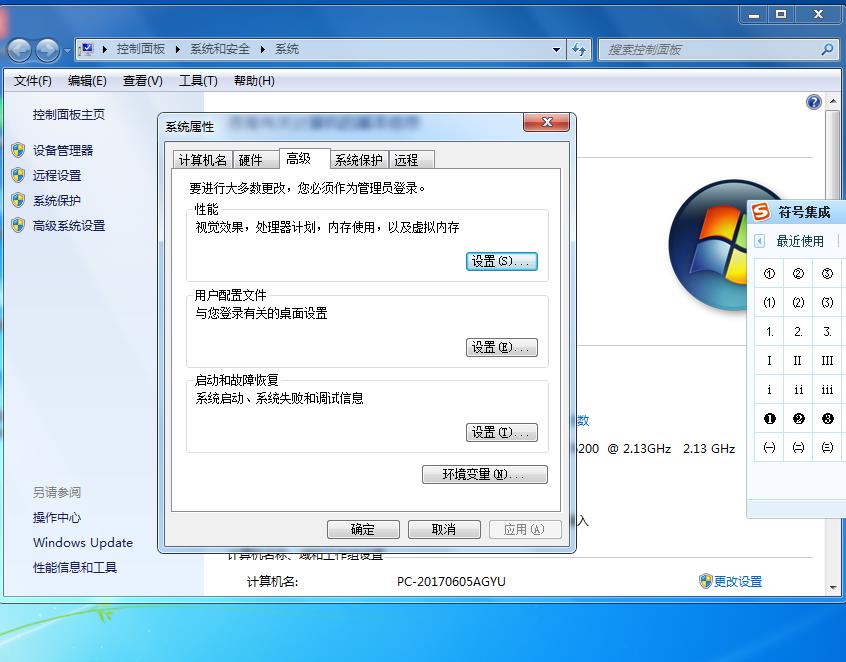The image size is (846, 662).
Task: Open the 工具(T) menu
Action: coord(198,81)
